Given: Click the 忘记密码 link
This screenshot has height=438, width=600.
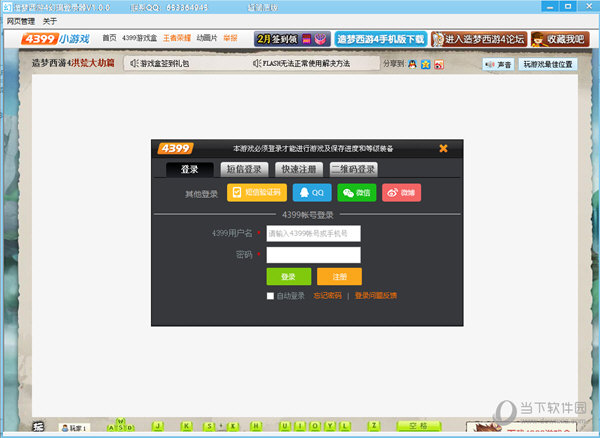Looking at the screenshot, I should coord(328,296).
